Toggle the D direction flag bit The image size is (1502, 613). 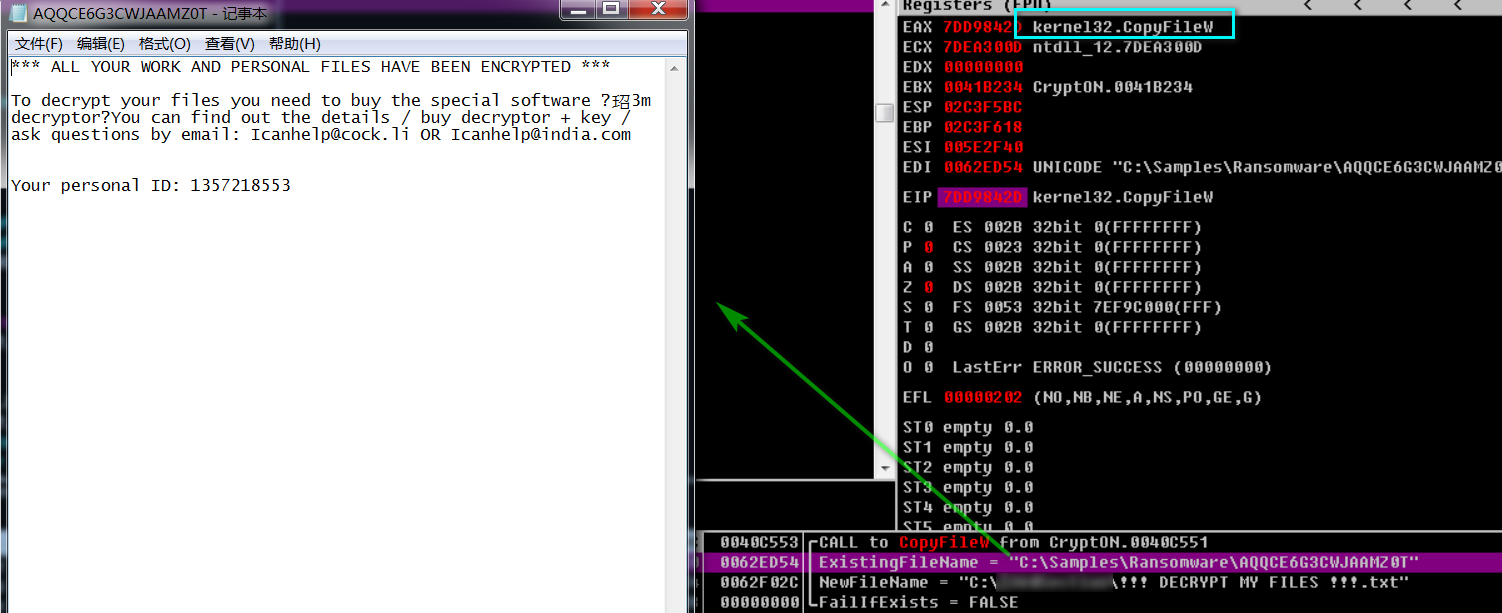[928, 347]
